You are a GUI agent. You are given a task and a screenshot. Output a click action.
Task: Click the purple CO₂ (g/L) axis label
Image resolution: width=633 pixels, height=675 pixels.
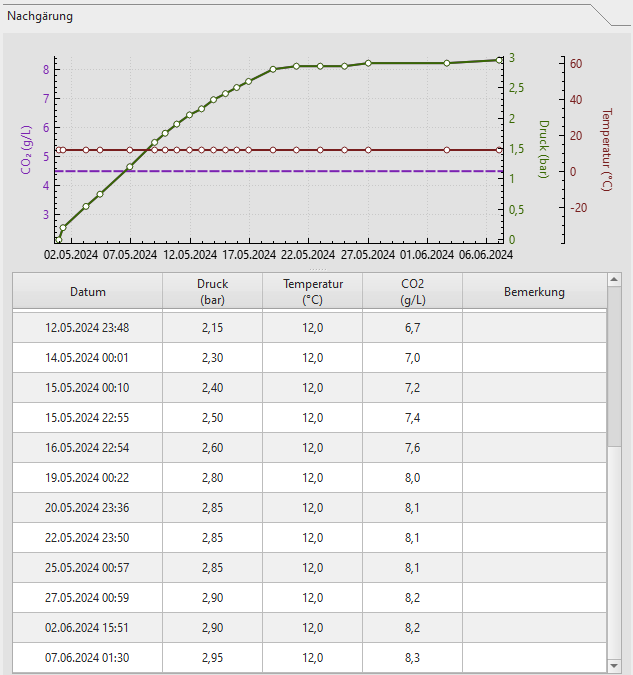pyautogui.click(x=26, y=150)
